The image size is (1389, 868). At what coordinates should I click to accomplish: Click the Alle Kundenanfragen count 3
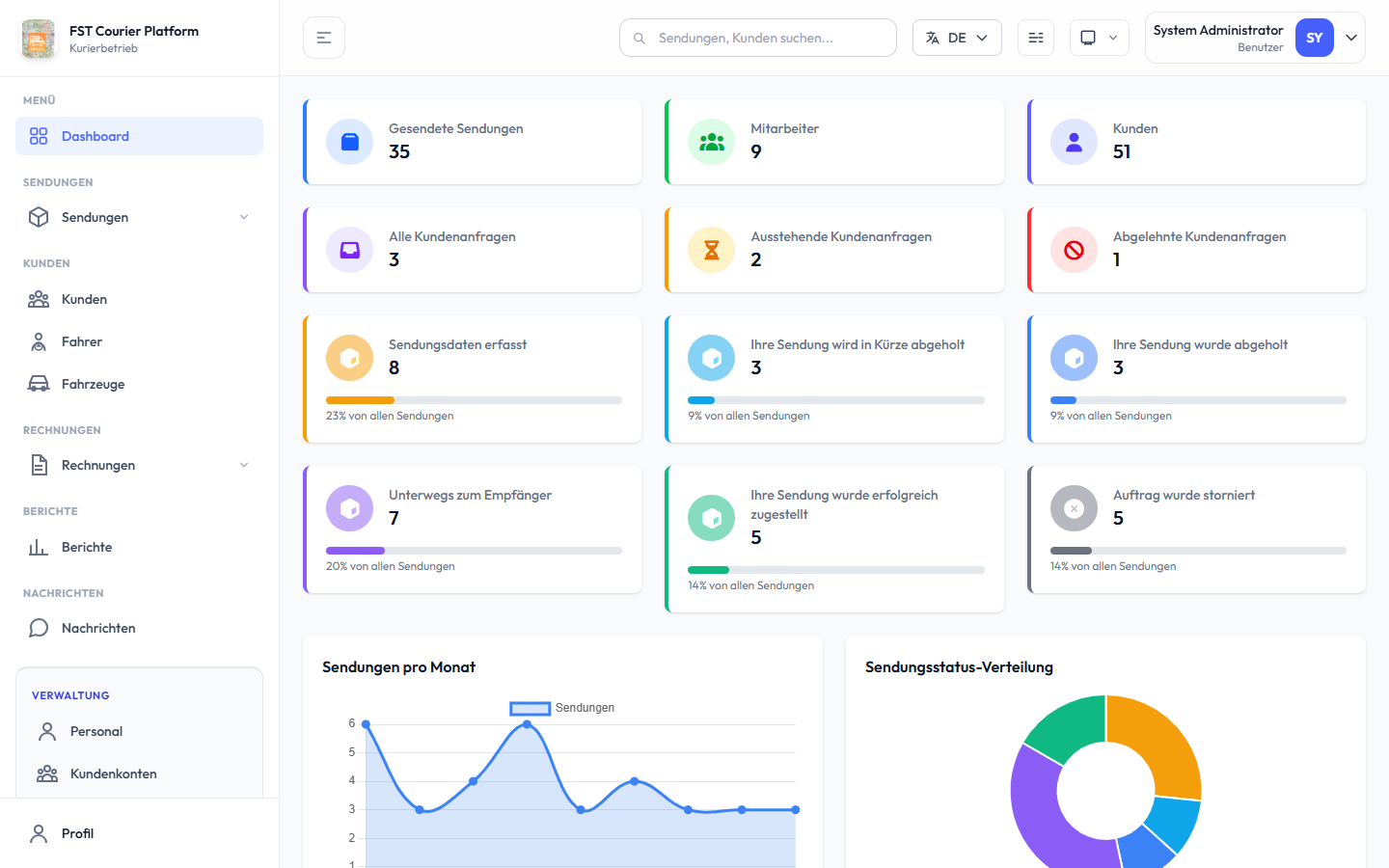[x=394, y=259]
